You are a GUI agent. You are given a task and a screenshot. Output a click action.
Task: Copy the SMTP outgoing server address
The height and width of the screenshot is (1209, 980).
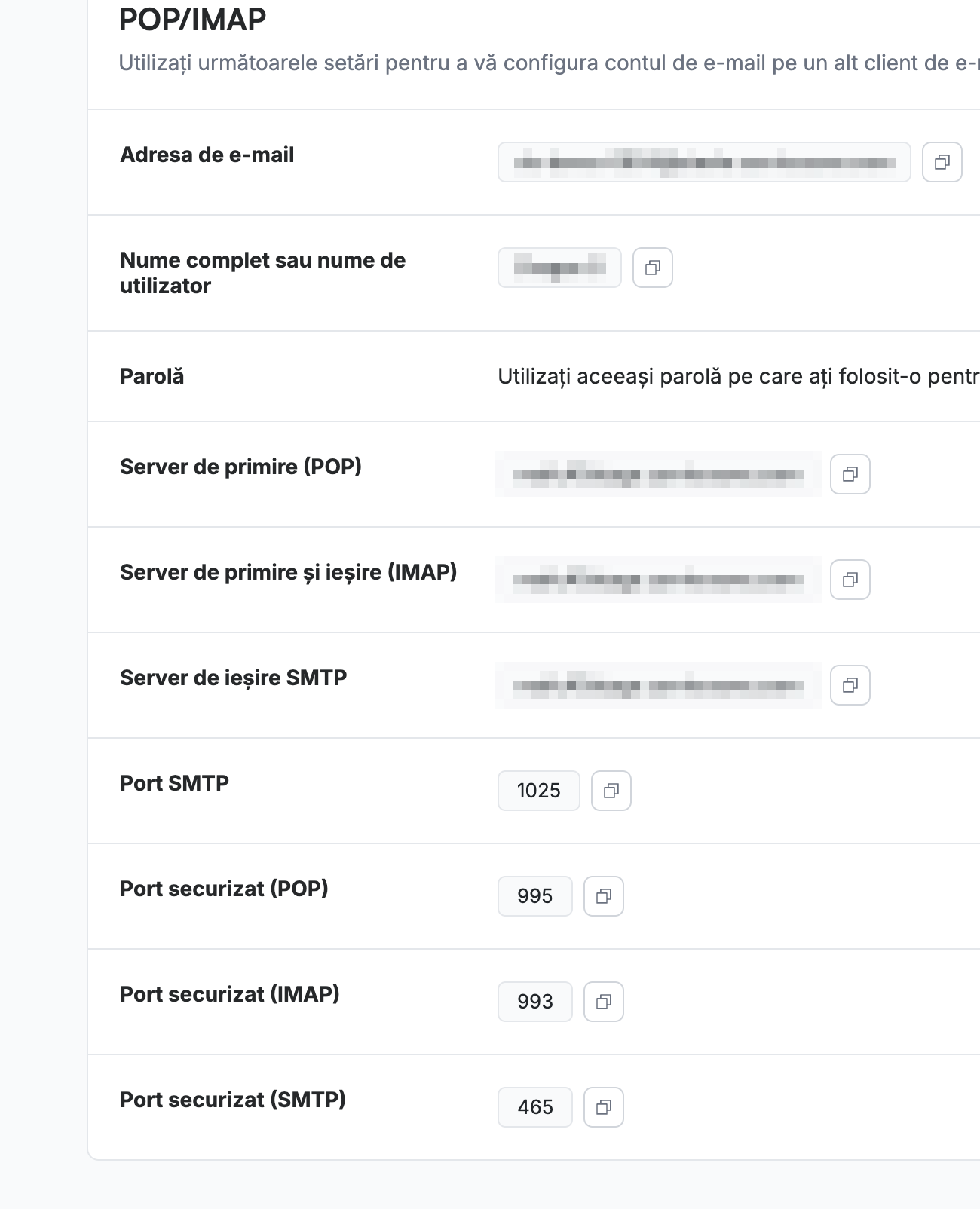[x=850, y=685]
